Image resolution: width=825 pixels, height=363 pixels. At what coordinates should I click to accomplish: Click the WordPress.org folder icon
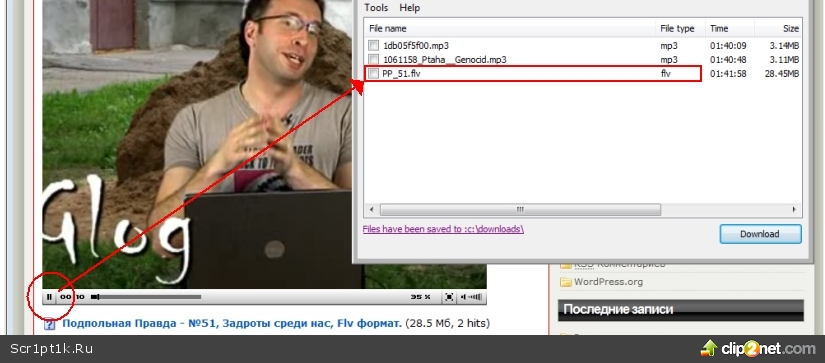point(566,282)
